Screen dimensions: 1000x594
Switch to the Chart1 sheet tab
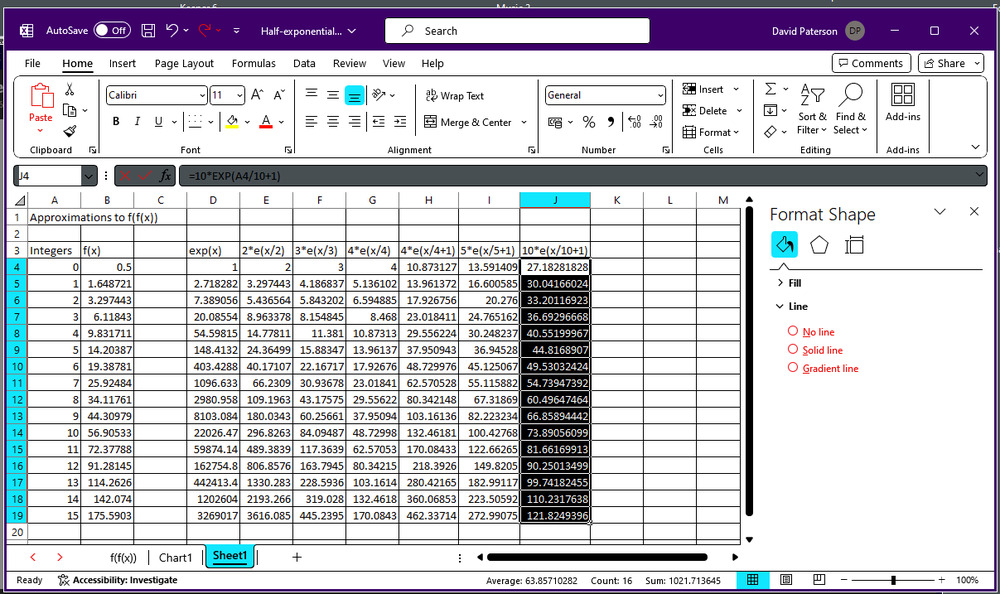(x=175, y=557)
